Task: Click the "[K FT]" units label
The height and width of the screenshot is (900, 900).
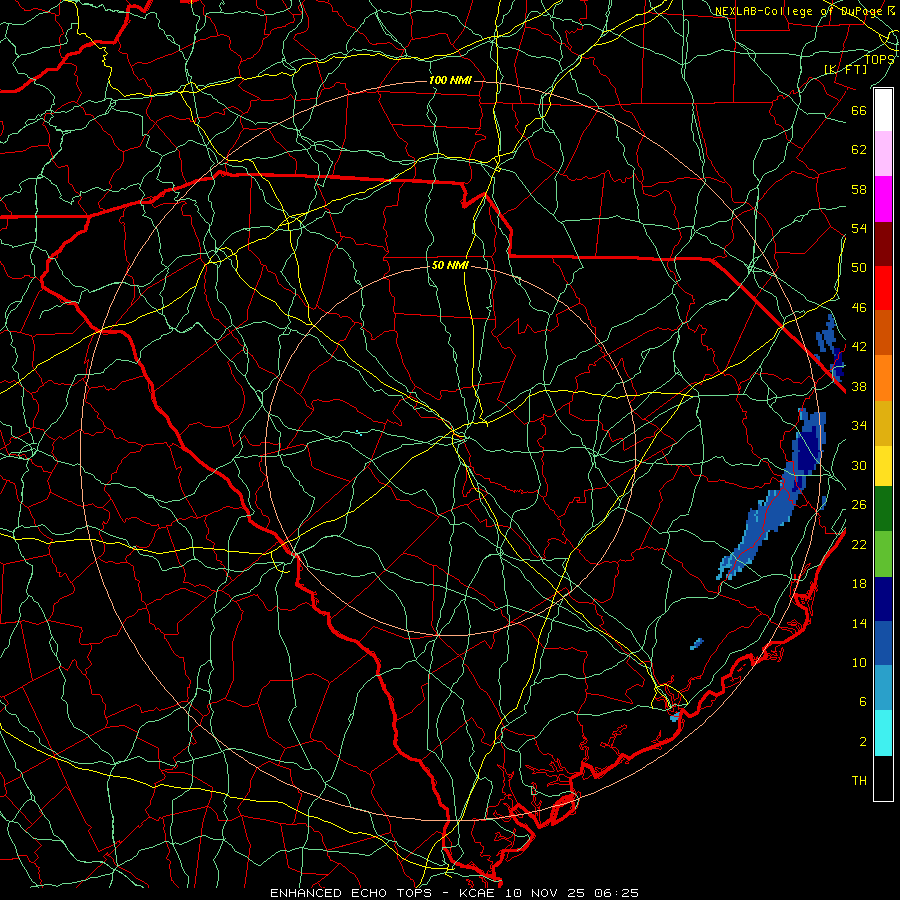Action: pyautogui.click(x=846, y=69)
